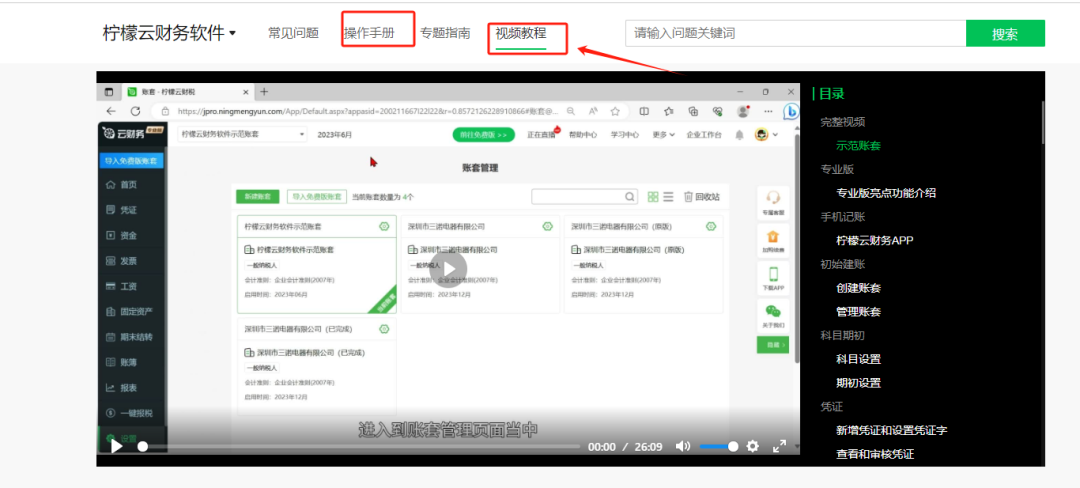Open 查看和审核凭证 tutorial
Image resolution: width=1080 pixels, height=488 pixels.
tap(875, 454)
